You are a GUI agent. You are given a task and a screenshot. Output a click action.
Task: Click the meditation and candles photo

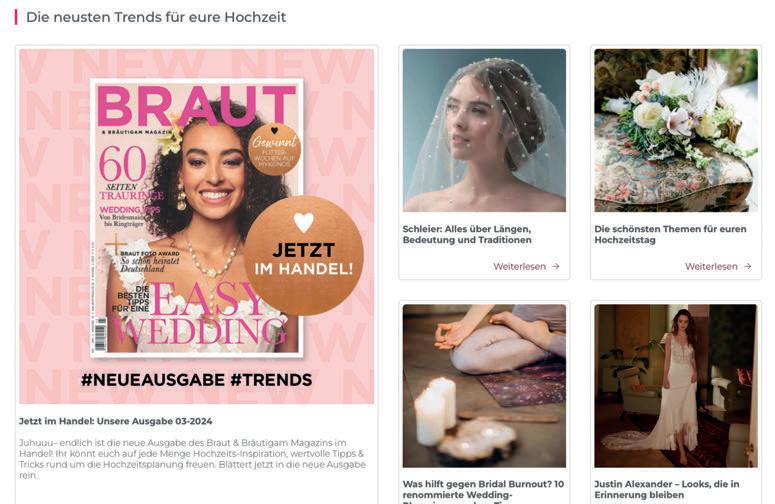[484, 386]
